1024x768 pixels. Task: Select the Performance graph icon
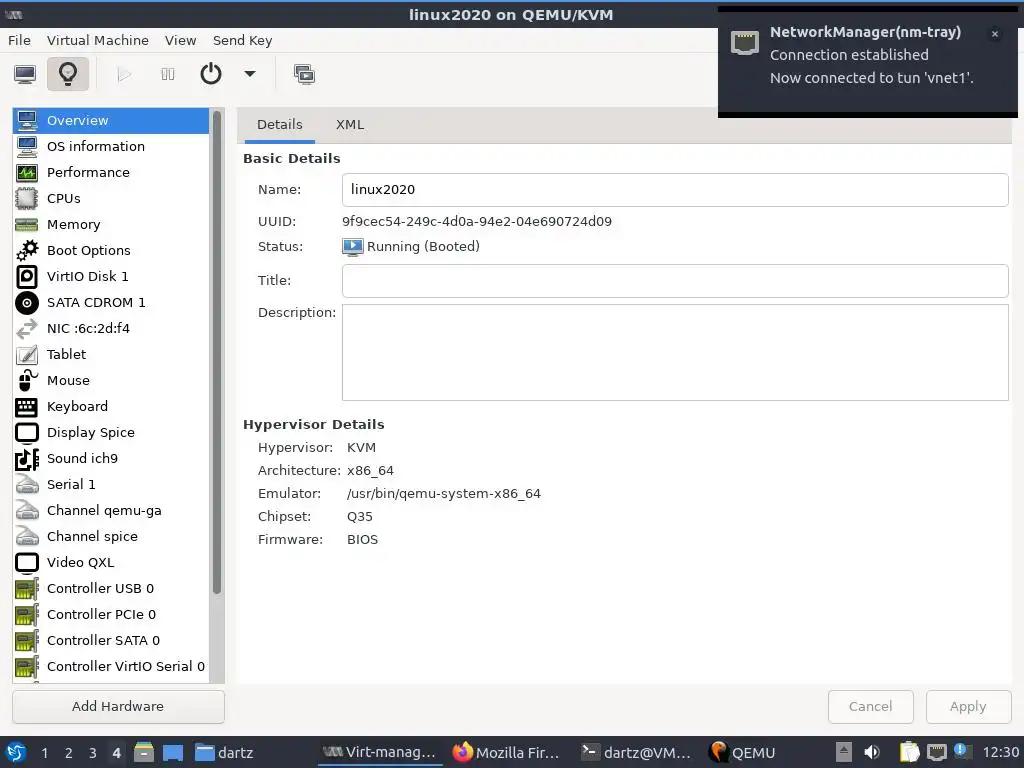27,172
